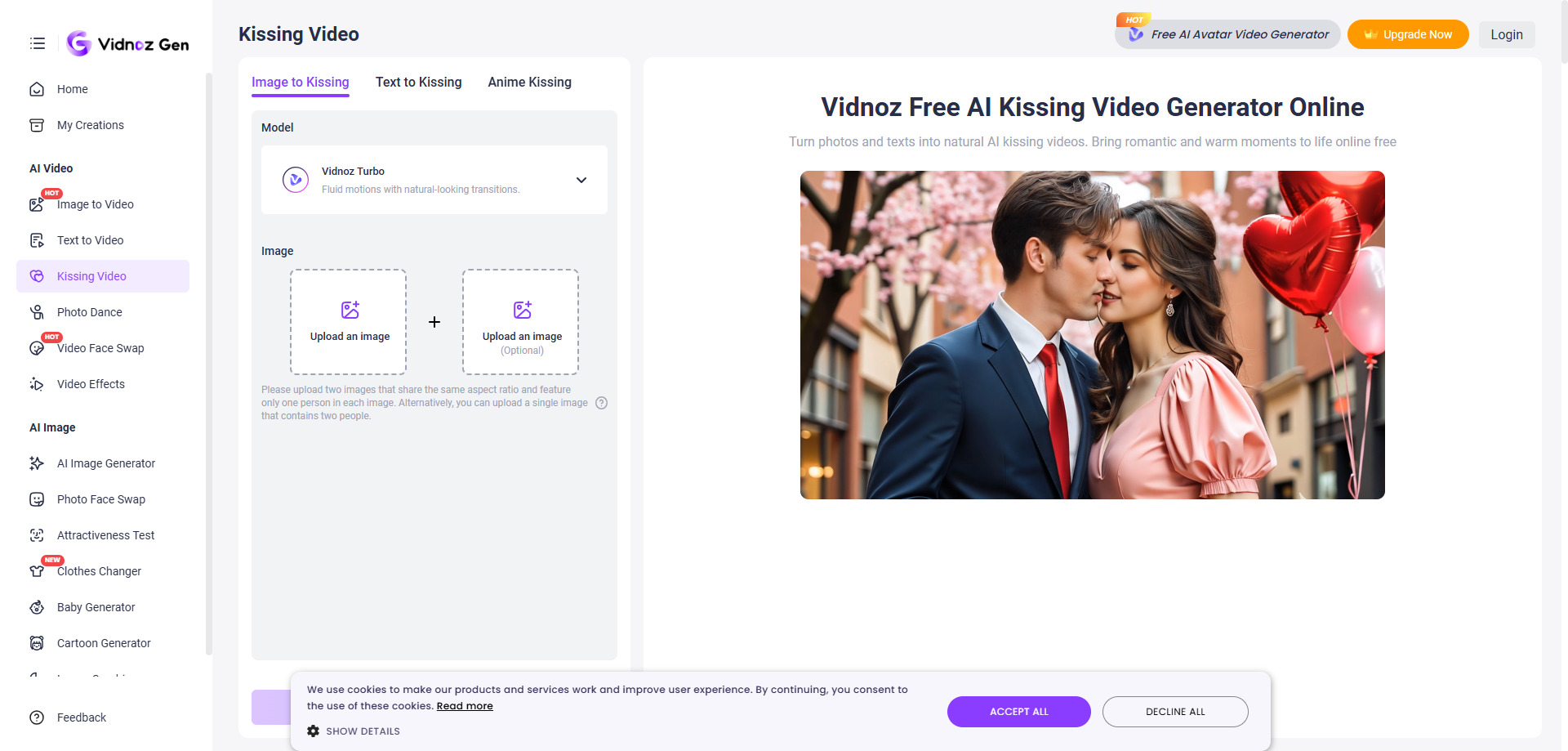Open Free AI Avatar Video Generator

point(1227,34)
